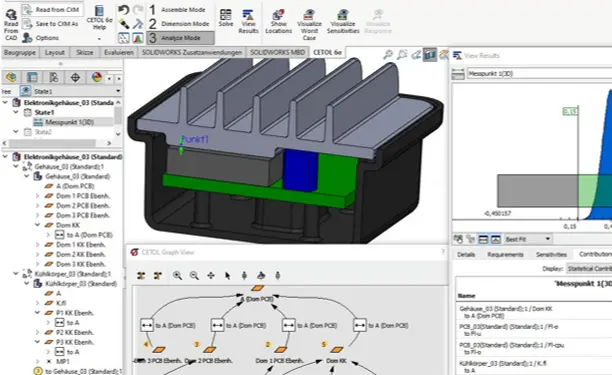Click DisplayManager color sphere icon
The width and height of the screenshot is (612, 375).
[96, 77]
